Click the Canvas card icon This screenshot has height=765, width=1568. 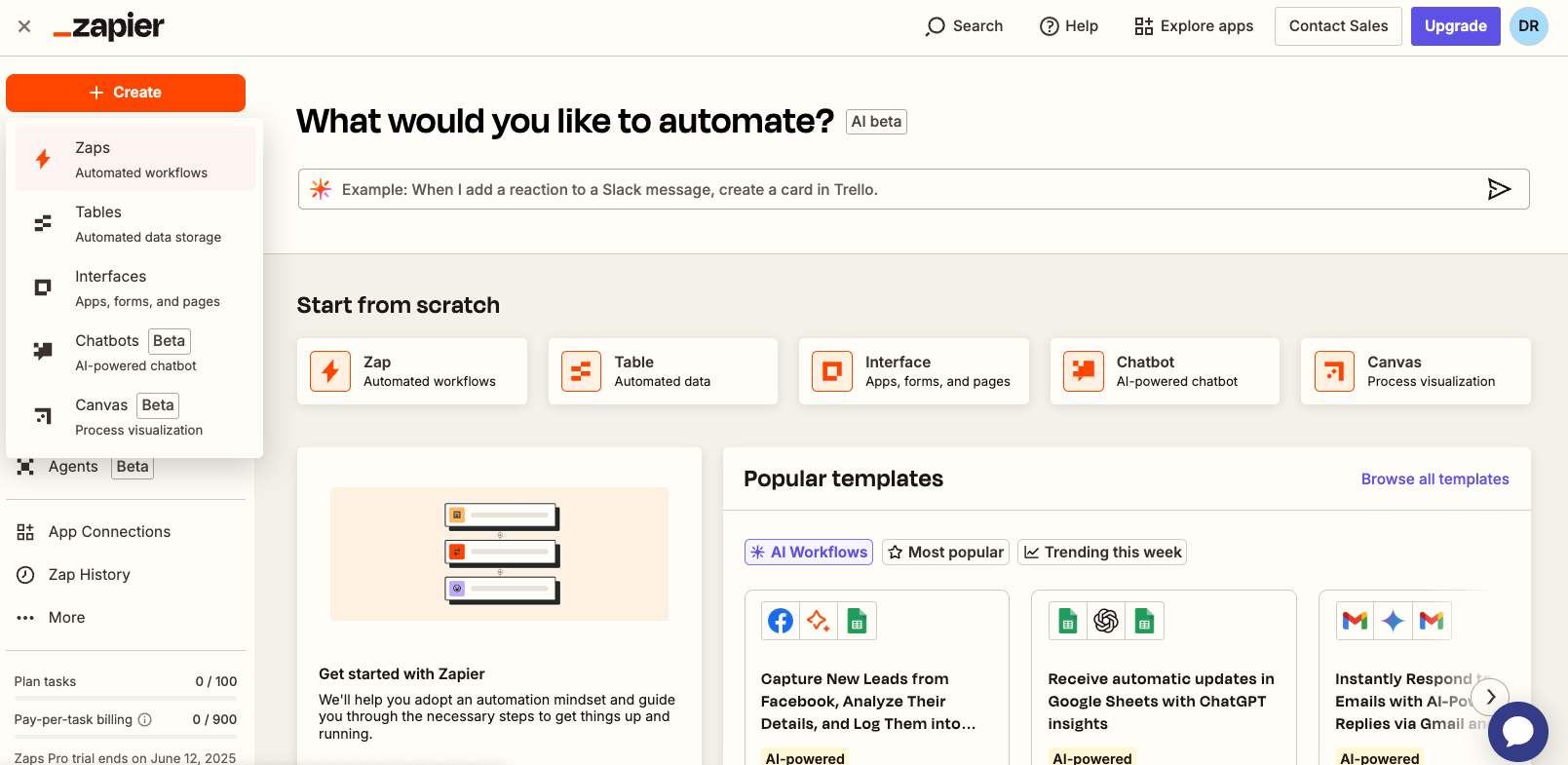[x=1333, y=371]
